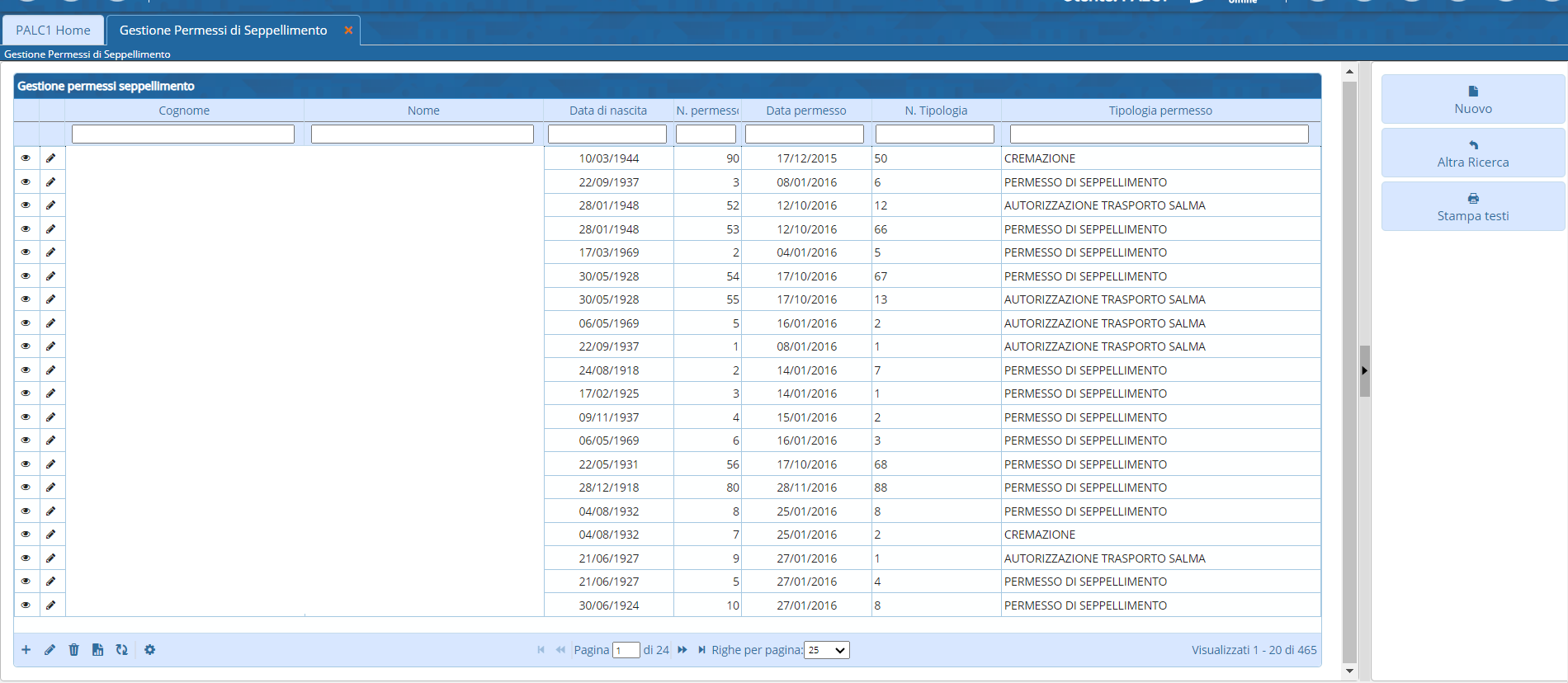View the row born 17/03/1969
Image resolution: width=1568 pixels, height=683 pixels.
point(26,252)
